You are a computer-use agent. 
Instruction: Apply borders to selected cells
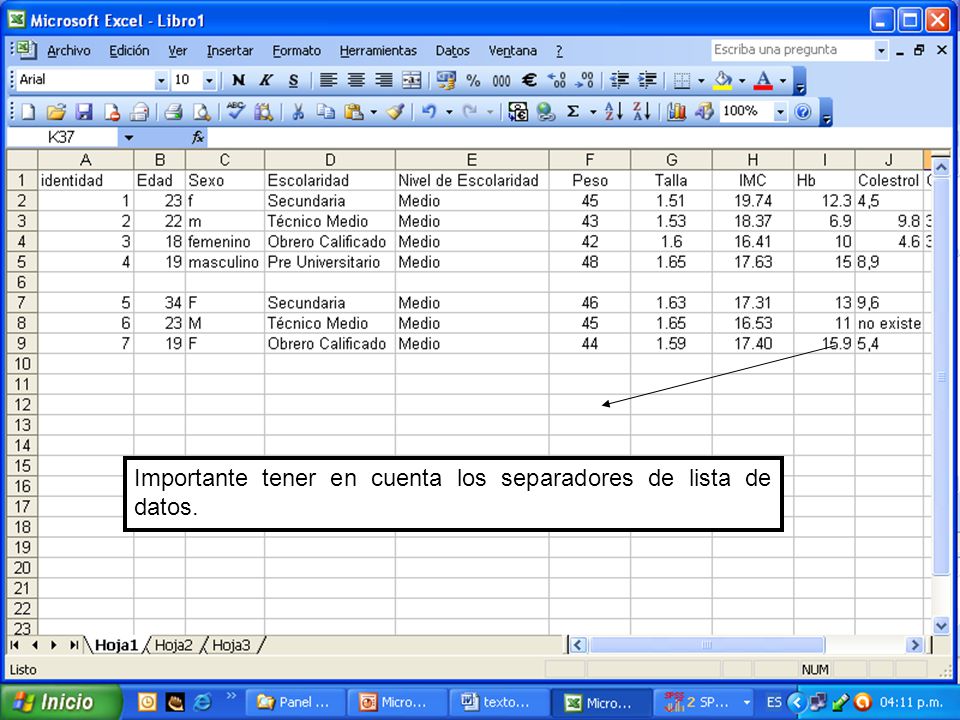click(x=681, y=80)
